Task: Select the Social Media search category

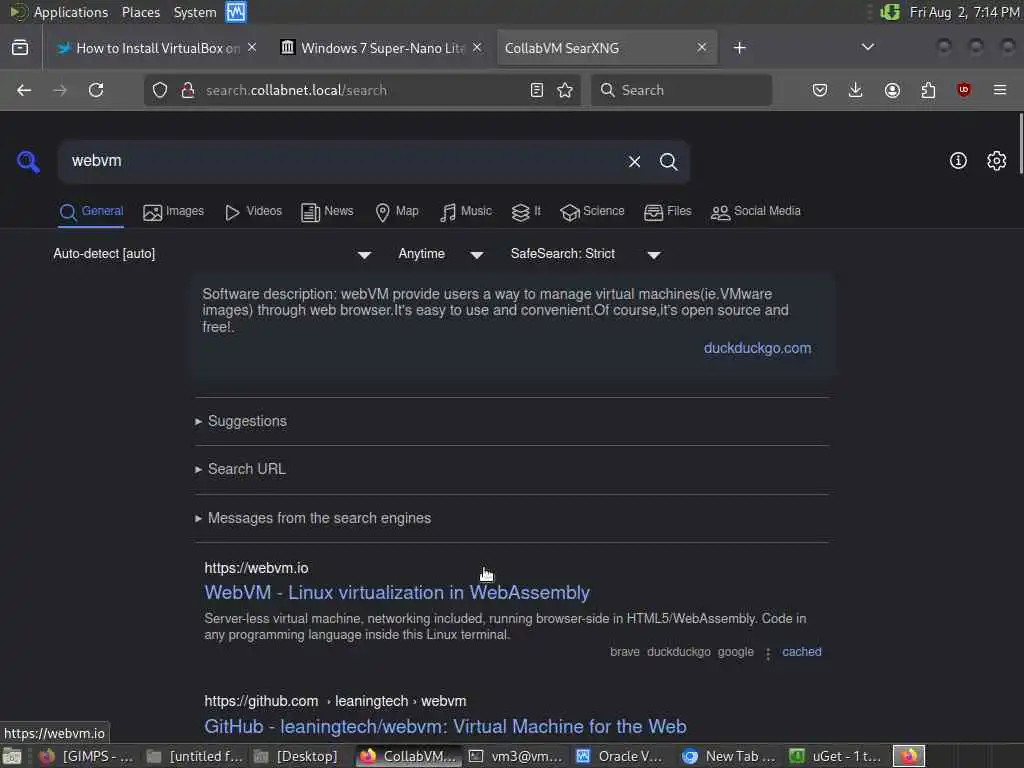Action: pos(756,212)
